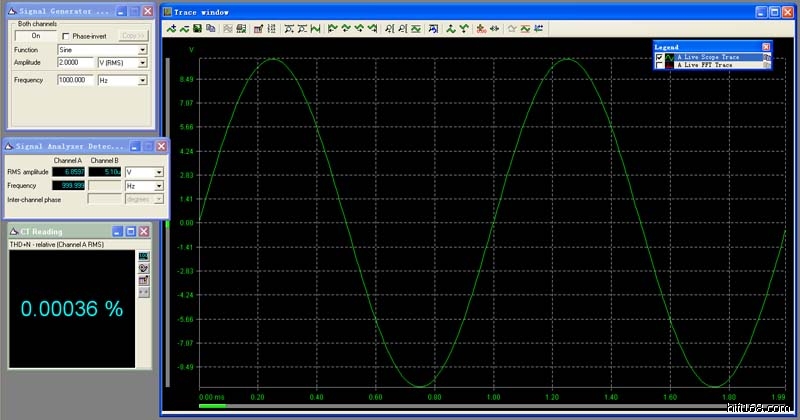Click the first trace icon in the toolbar

coord(171,28)
